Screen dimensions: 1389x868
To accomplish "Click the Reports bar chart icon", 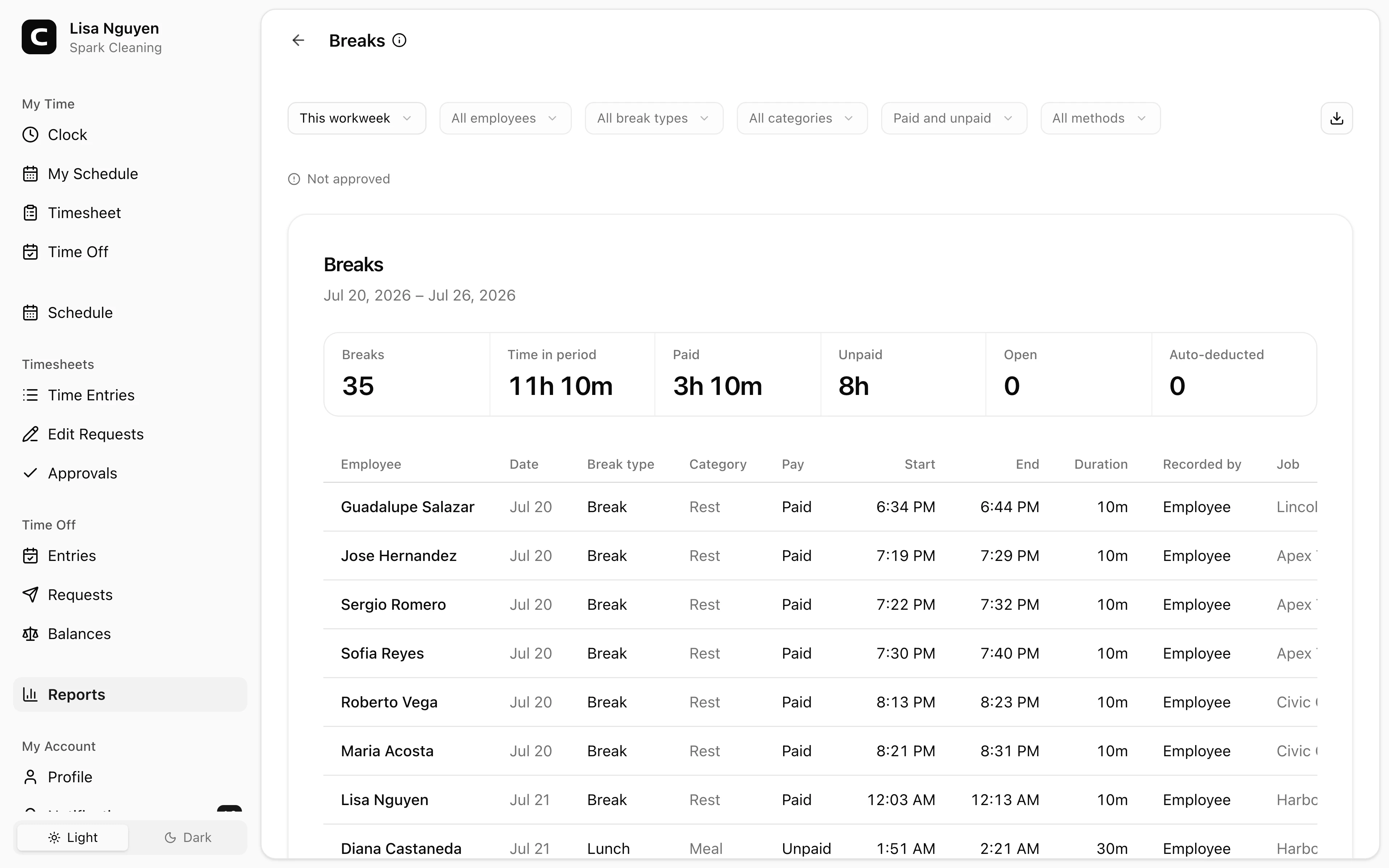I will pos(30,695).
